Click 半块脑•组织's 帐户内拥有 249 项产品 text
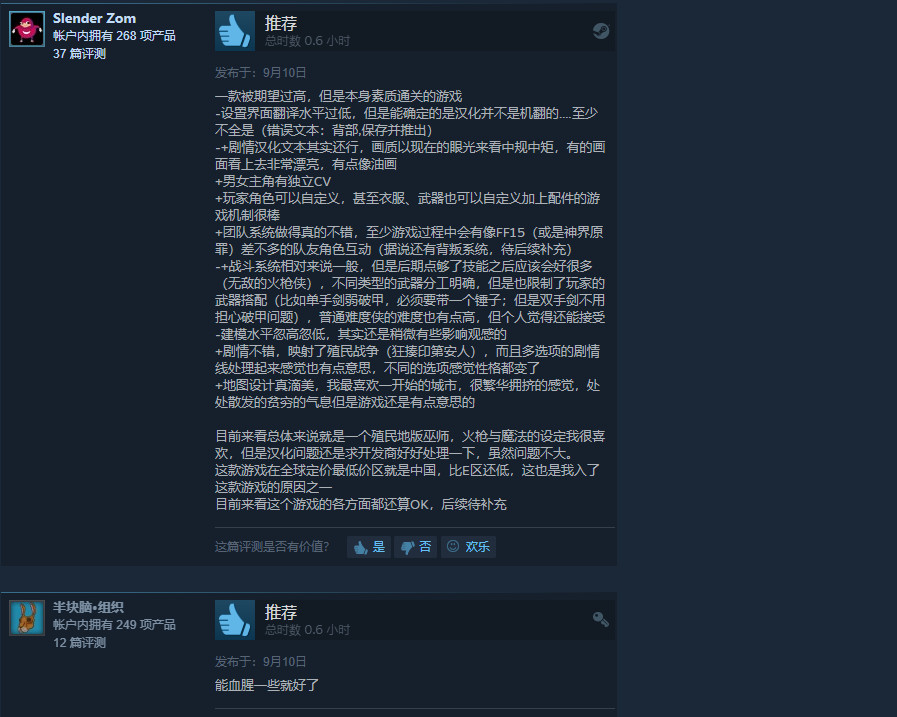 (114, 625)
